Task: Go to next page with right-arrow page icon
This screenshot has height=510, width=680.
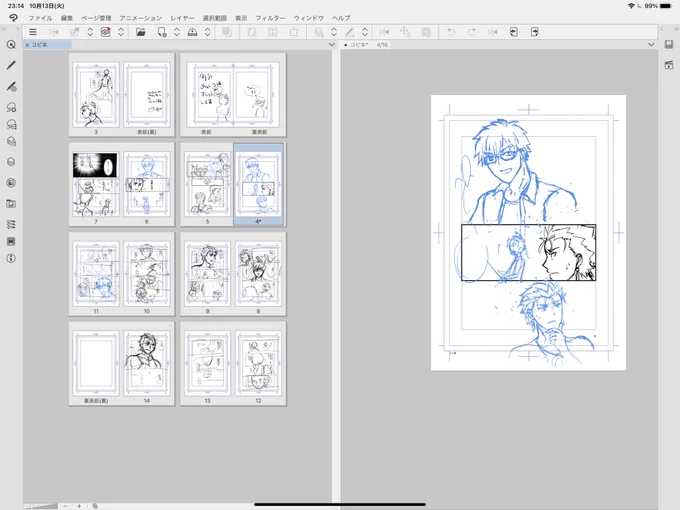Action: pos(534,32)
